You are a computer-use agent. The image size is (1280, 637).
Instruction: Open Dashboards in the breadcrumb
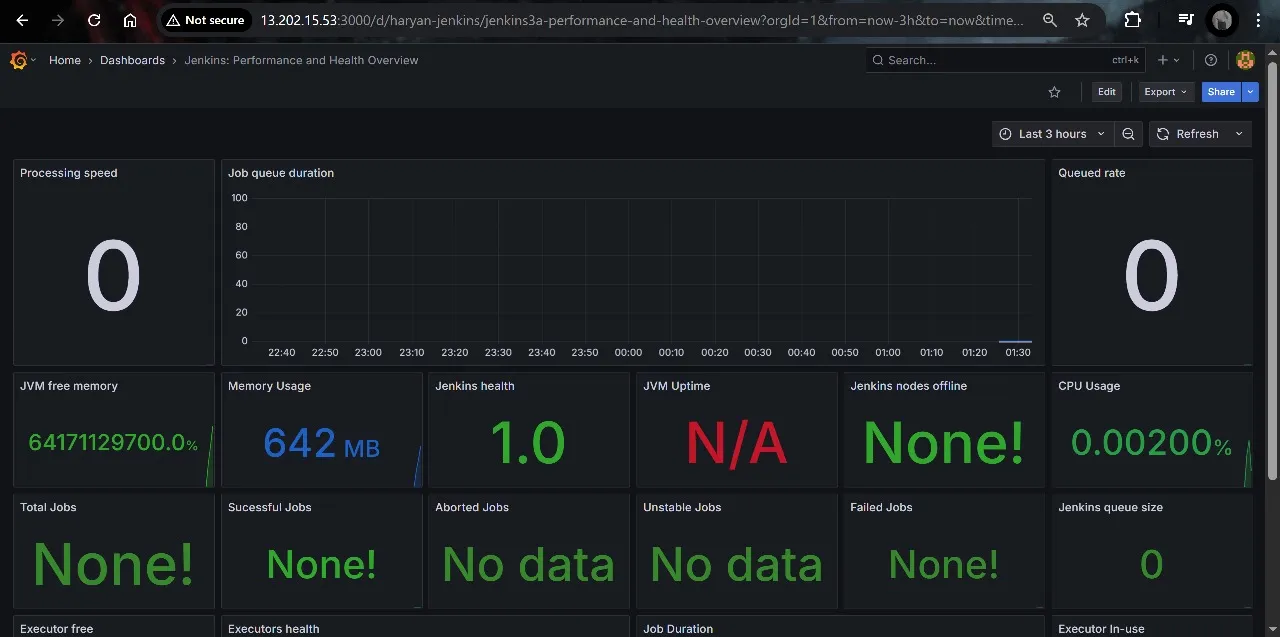tap(132, 60)
